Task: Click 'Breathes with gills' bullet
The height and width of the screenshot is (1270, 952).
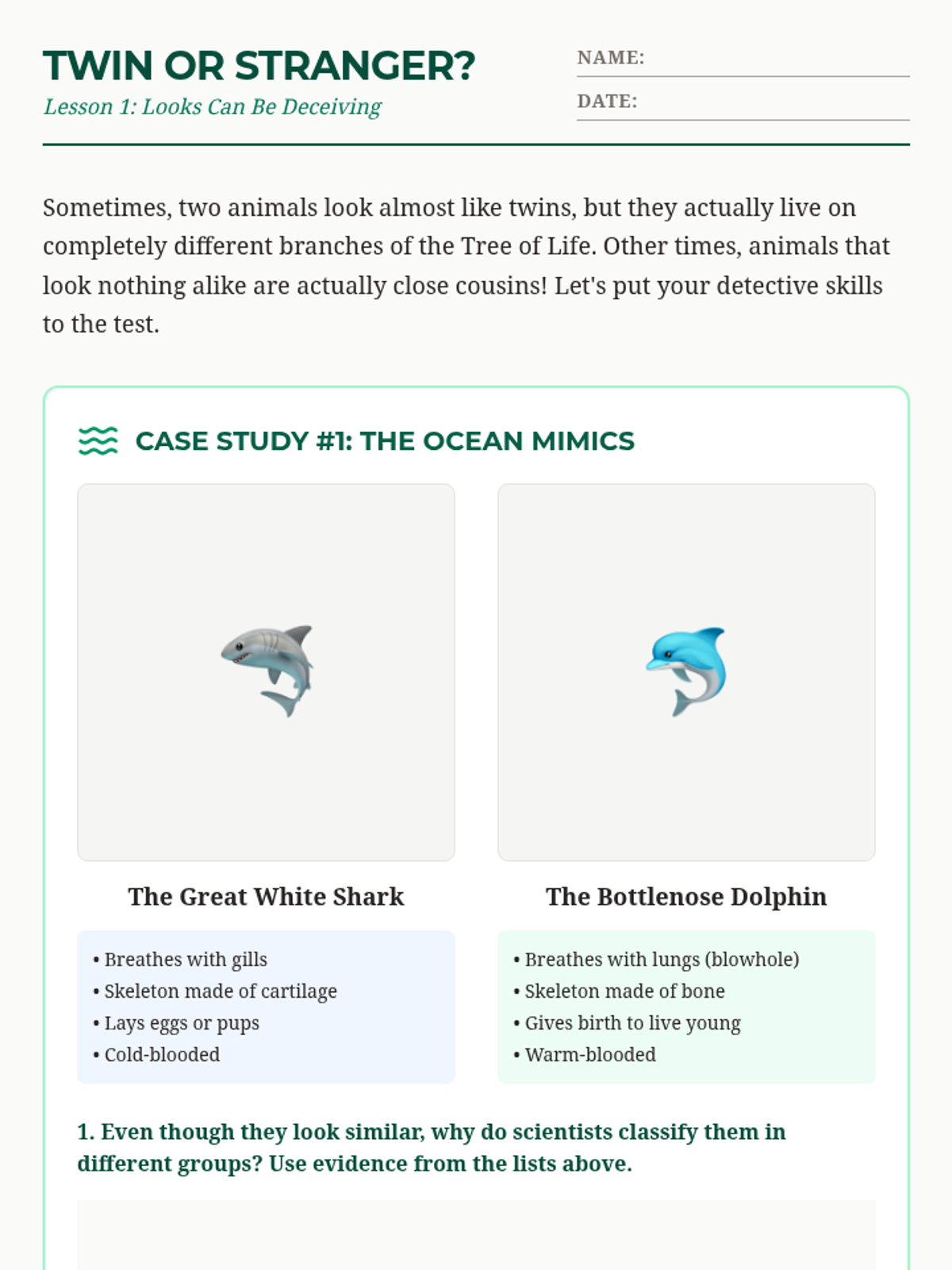Action: click(x=180, y=960)
